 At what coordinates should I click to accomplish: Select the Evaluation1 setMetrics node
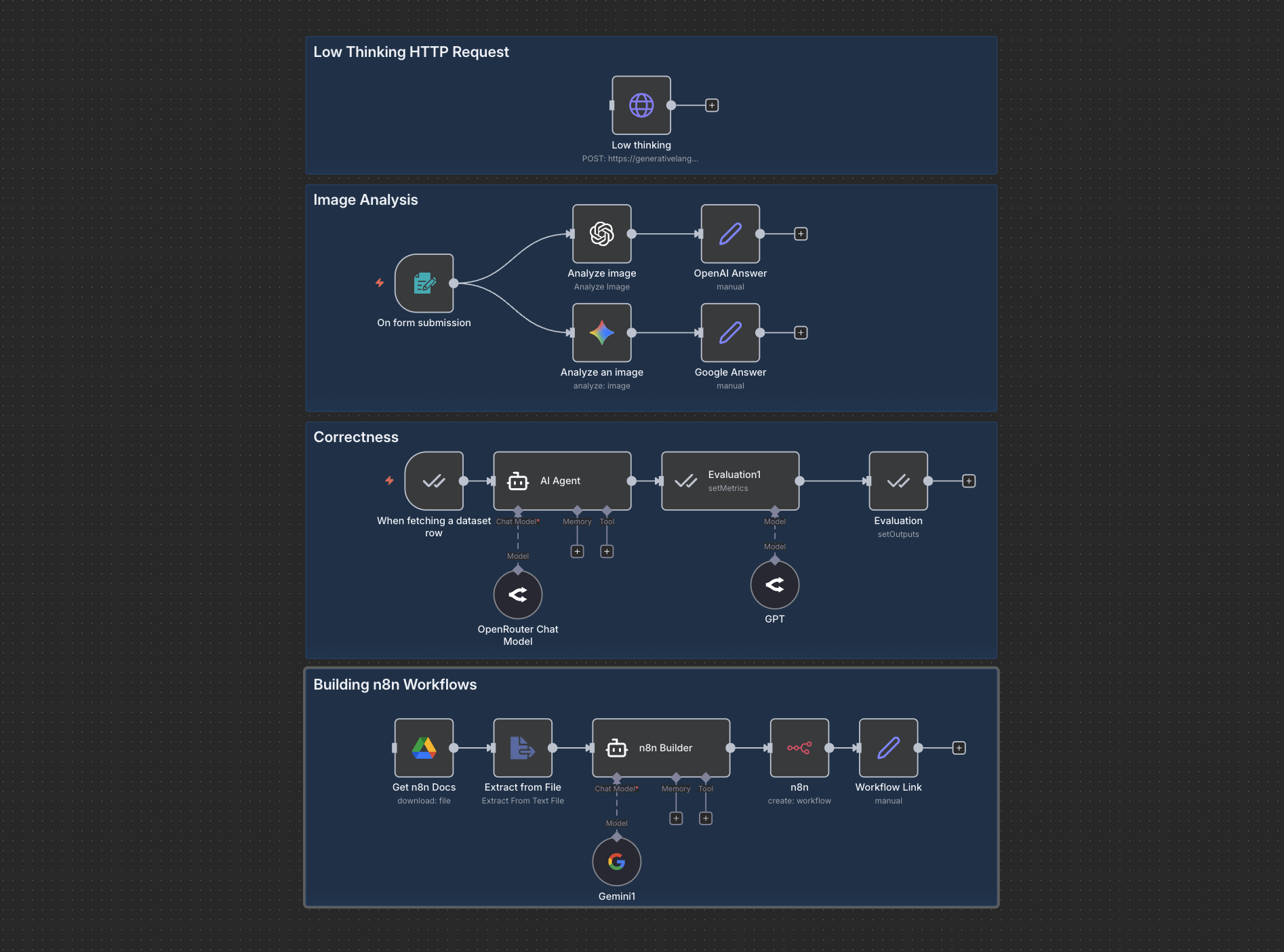[x=730, y=481]
